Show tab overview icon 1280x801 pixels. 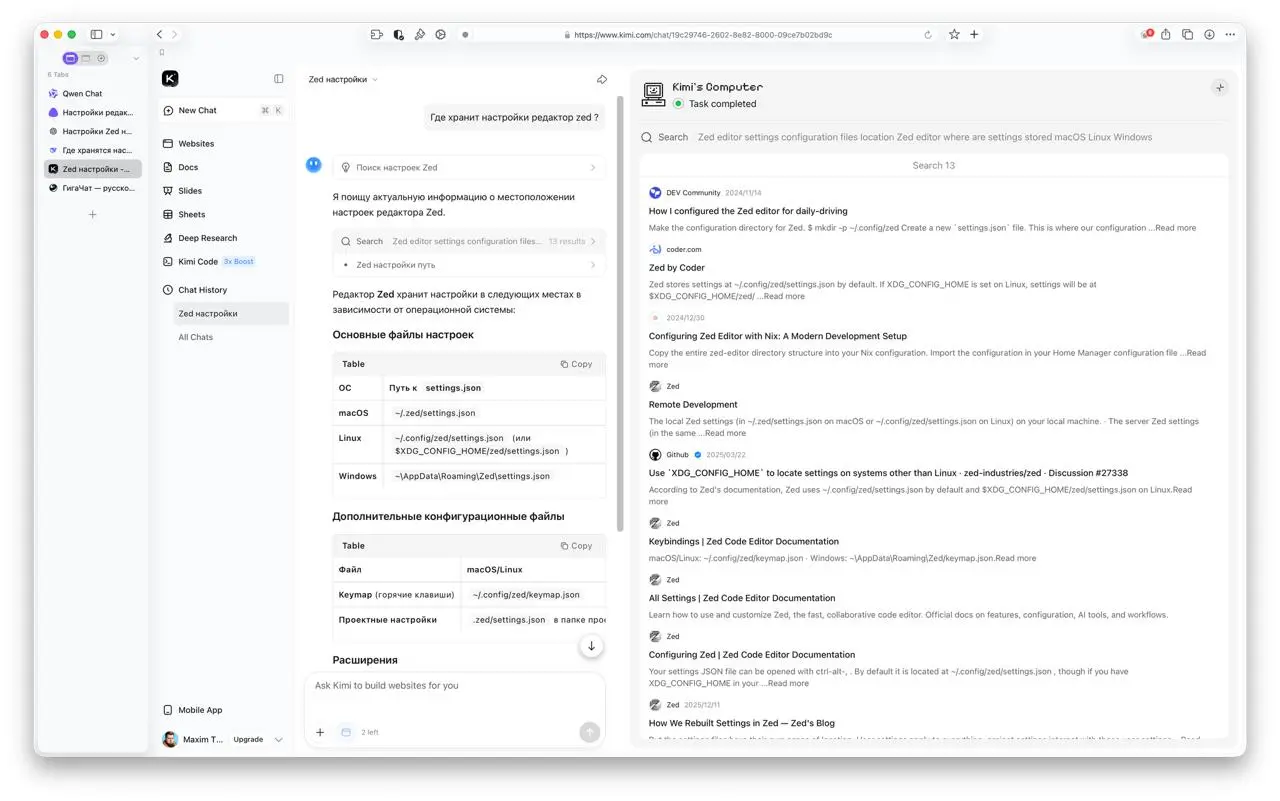tap(1188, 34)
